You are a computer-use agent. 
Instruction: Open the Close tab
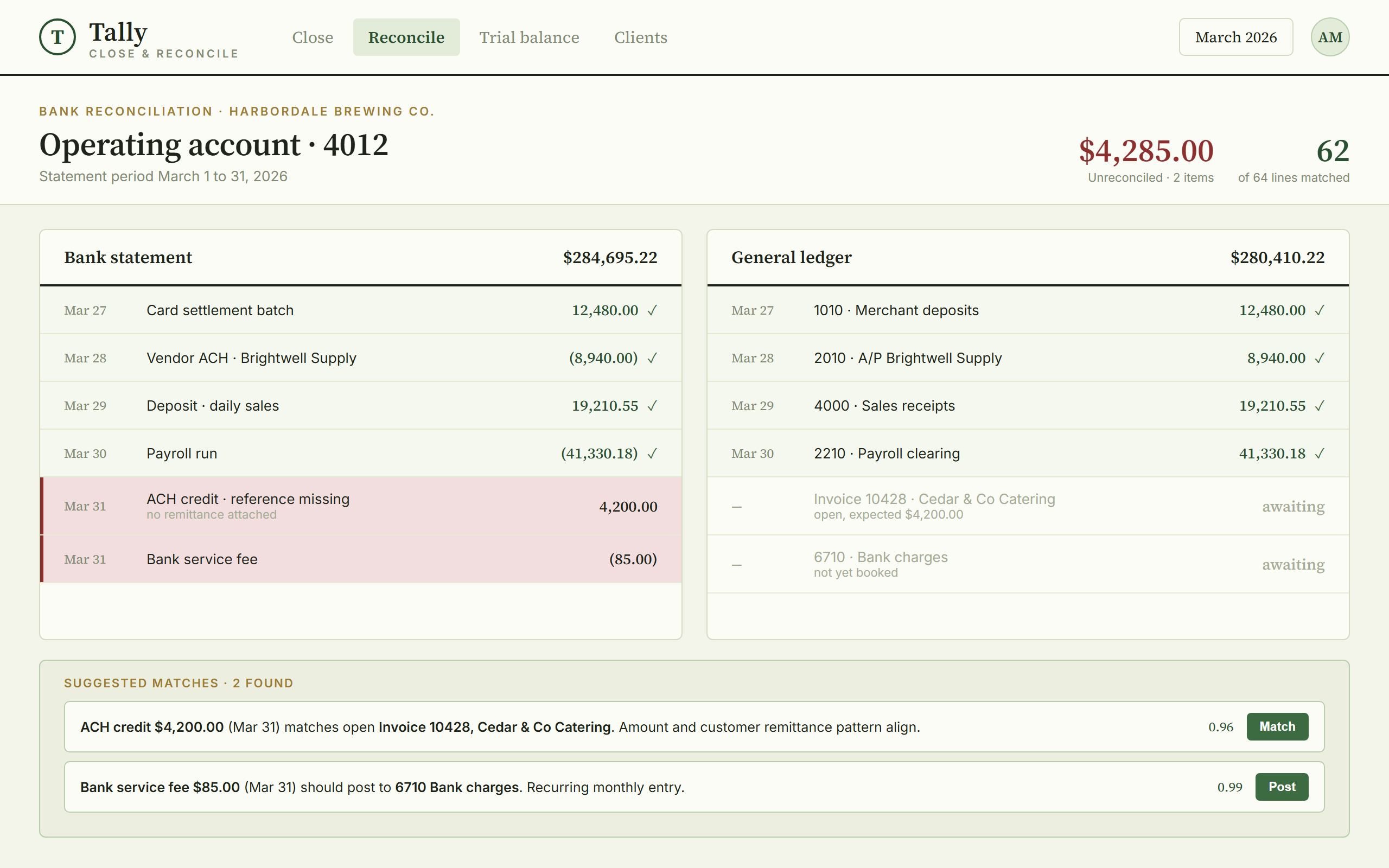pos(312,37)
